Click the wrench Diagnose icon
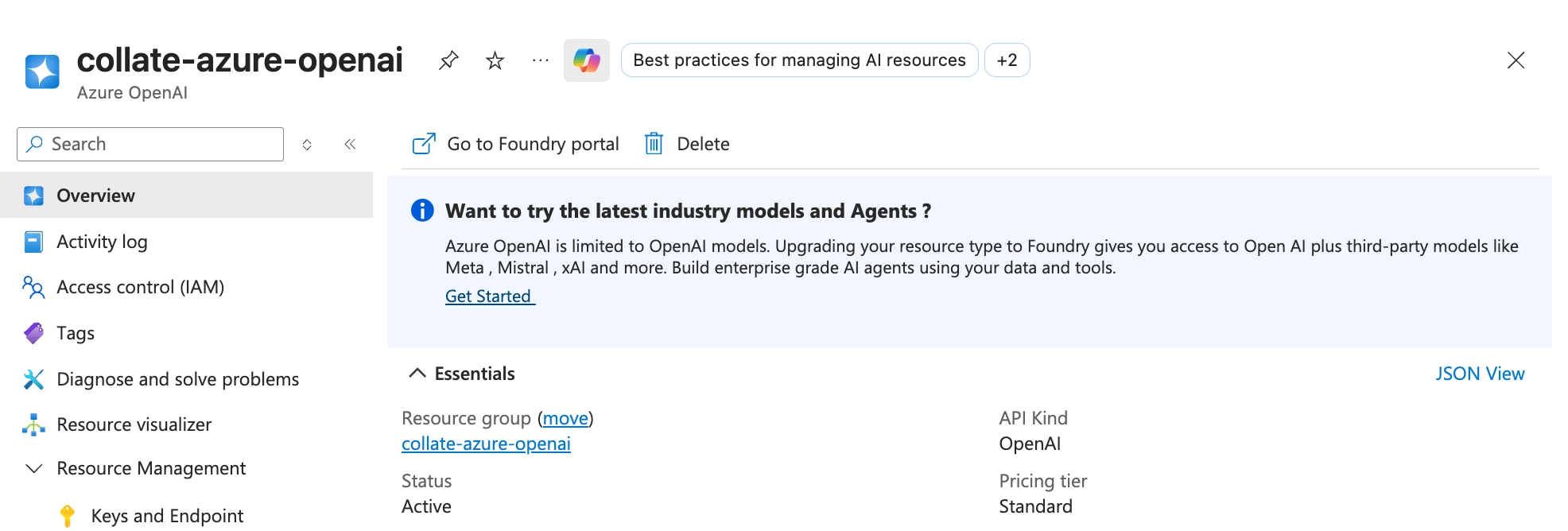 (33, 379)
